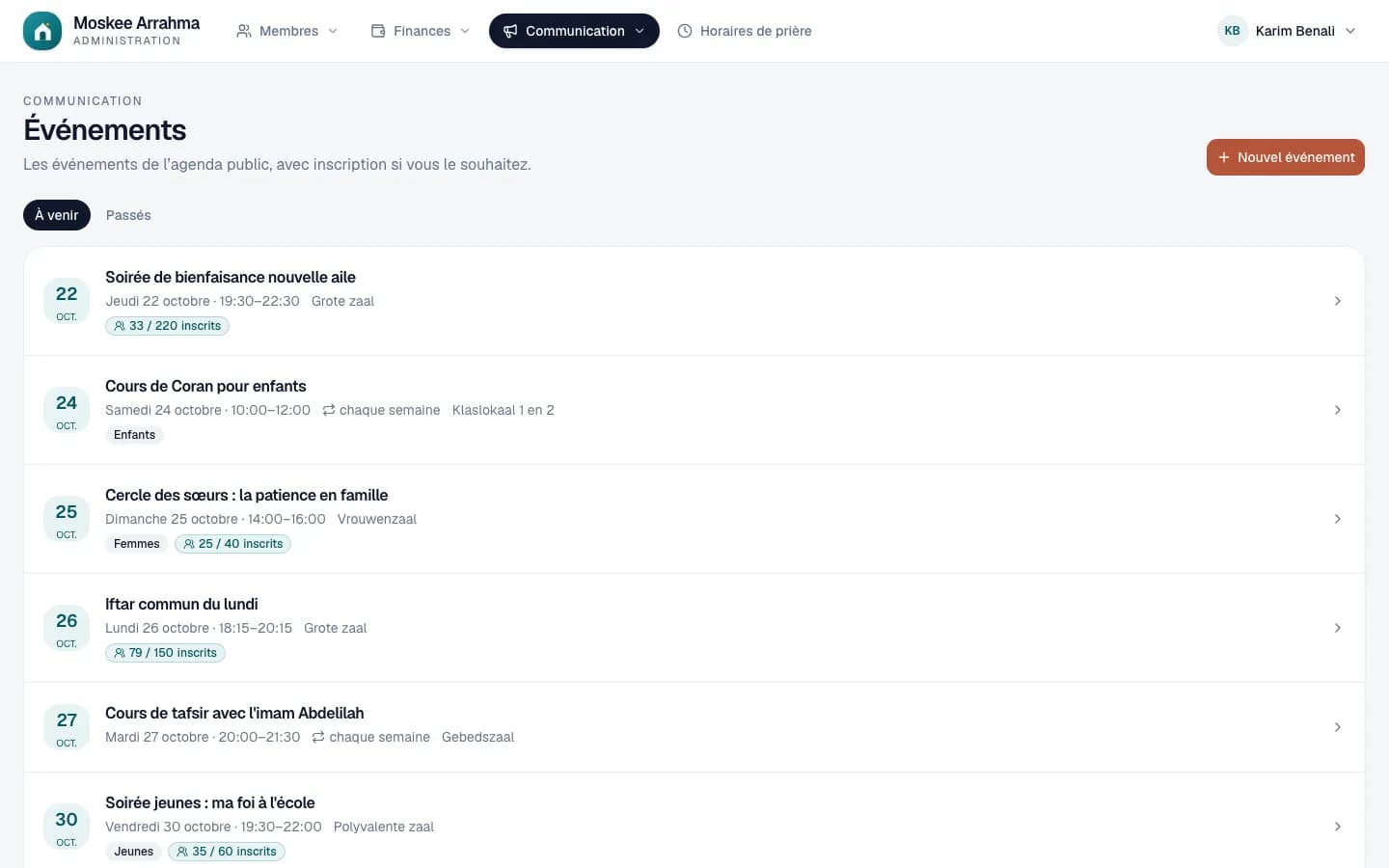1389x868 pixels.
Task: Go to Horaires de prière
Action: coord(745,31)
